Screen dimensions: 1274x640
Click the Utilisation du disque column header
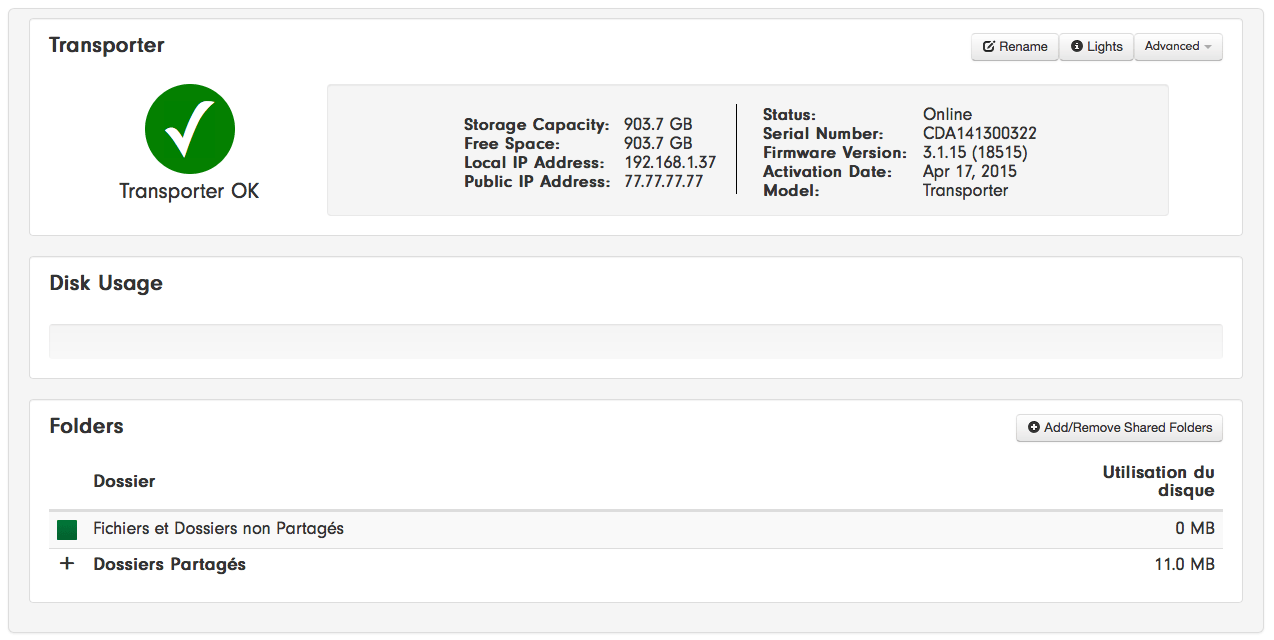pyautogui.click(x=1159, y=481)
